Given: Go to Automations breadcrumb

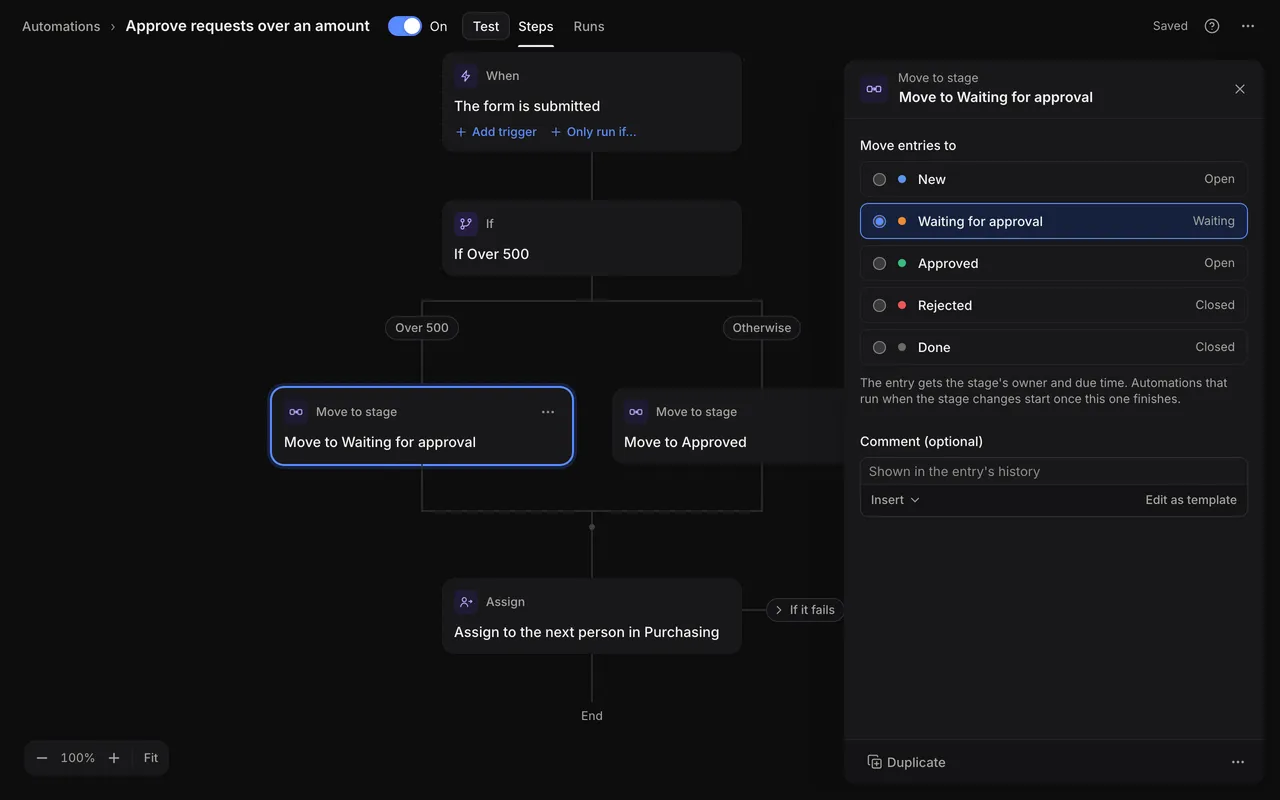Looking at the screenshot, I should click(x=61, y=26).
